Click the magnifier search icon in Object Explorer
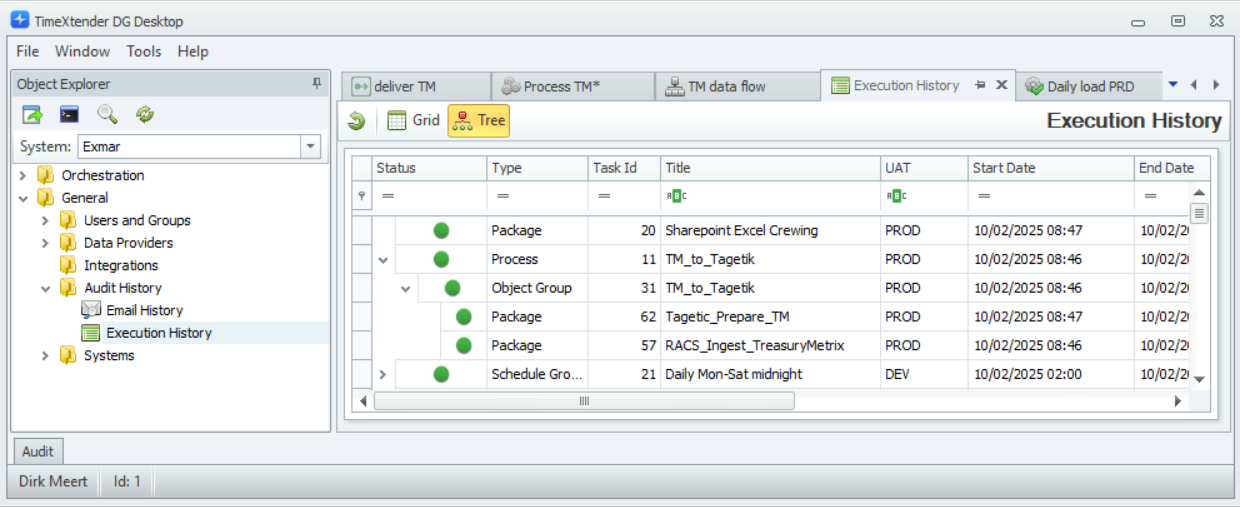The image size is (1240, 507). [107, 115]
